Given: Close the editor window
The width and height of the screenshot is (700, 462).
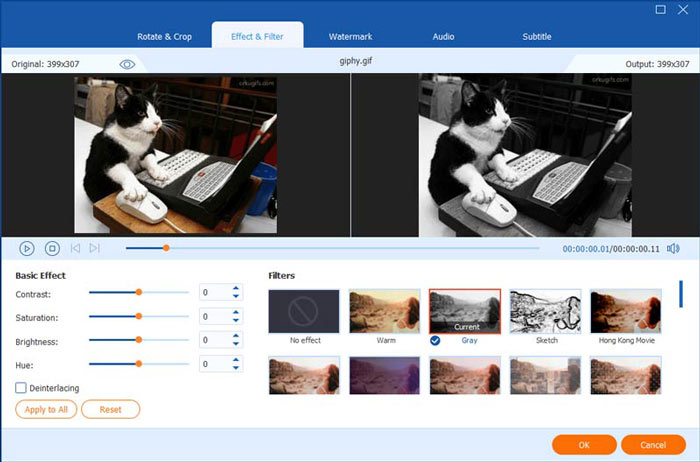Looking at the screenshot, I should 683,9.
